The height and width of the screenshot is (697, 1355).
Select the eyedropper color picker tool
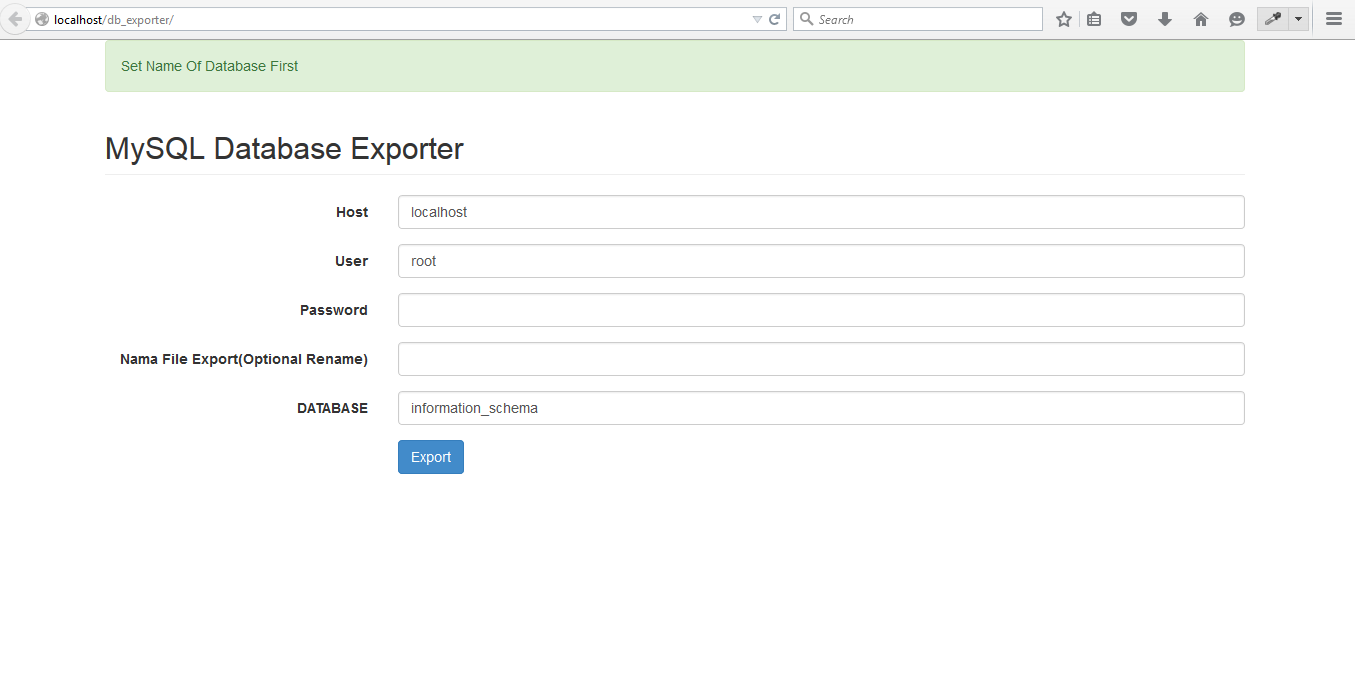pos(1273,18)
